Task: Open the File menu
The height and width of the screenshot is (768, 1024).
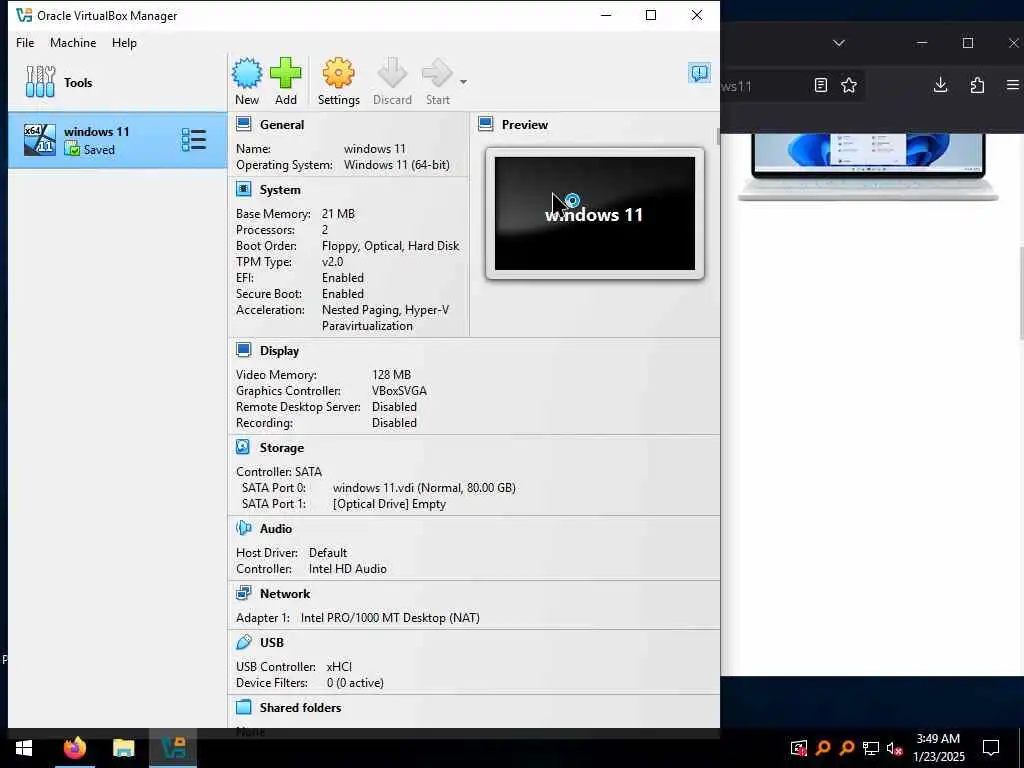Action: coord(25,42)
